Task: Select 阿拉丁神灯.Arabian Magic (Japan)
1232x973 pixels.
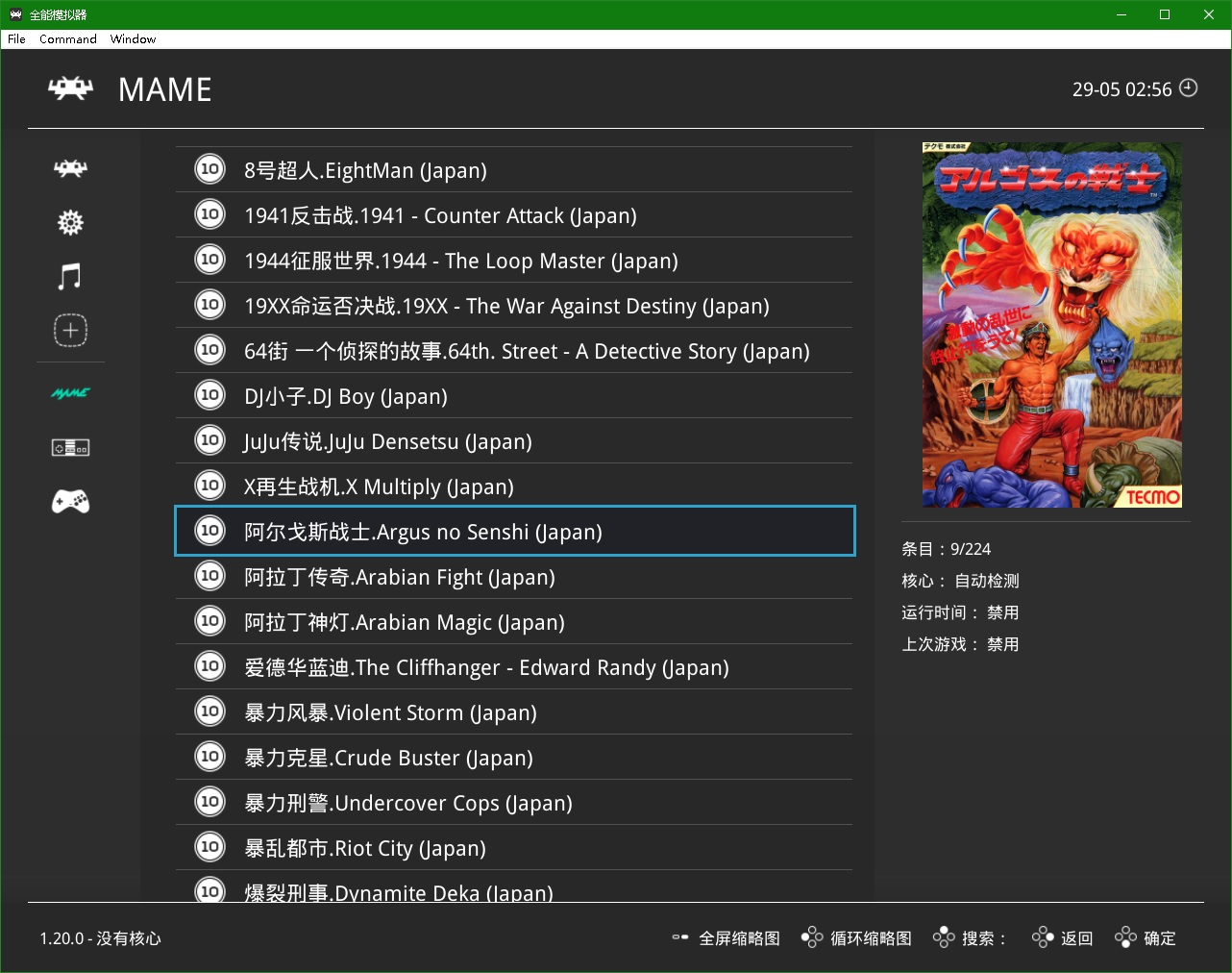Action: coord(514,621)
